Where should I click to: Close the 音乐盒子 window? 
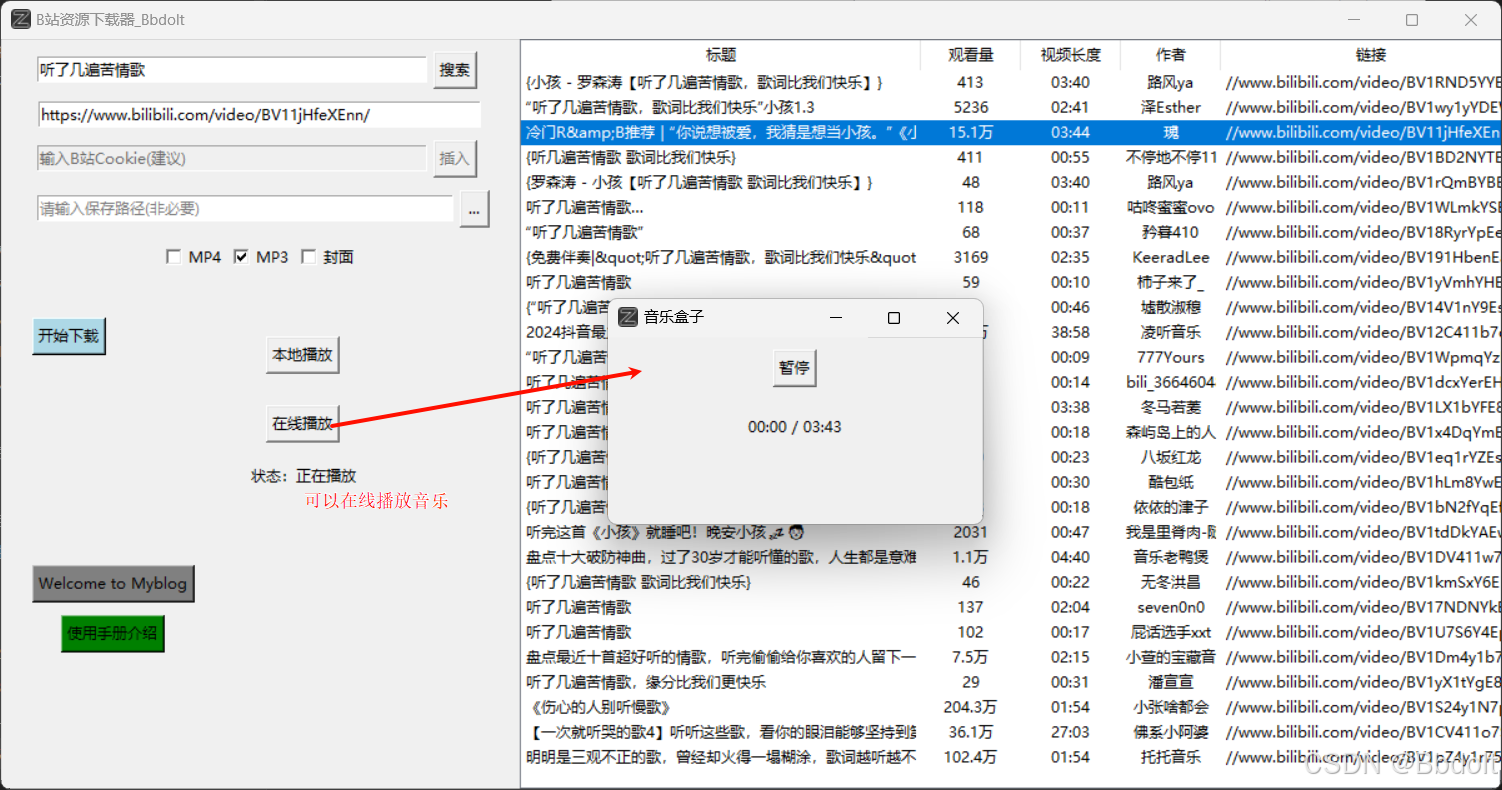point(953,318)
